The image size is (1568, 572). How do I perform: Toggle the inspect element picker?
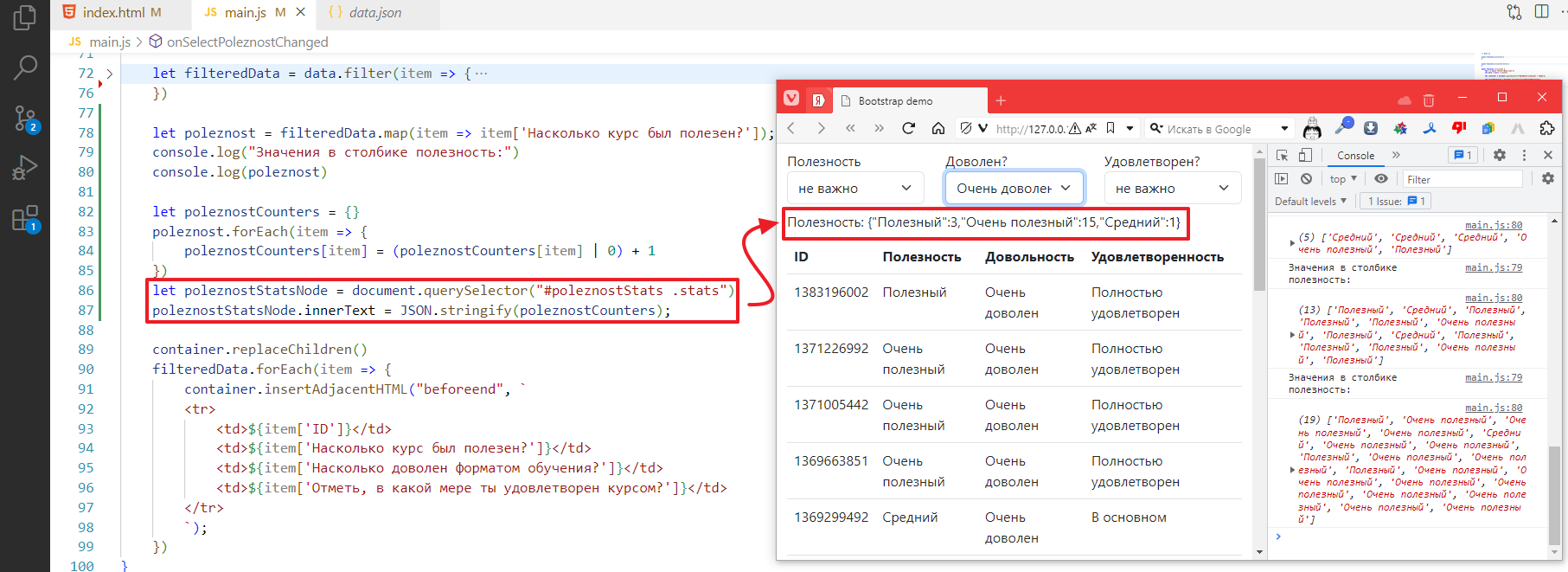1282,155
